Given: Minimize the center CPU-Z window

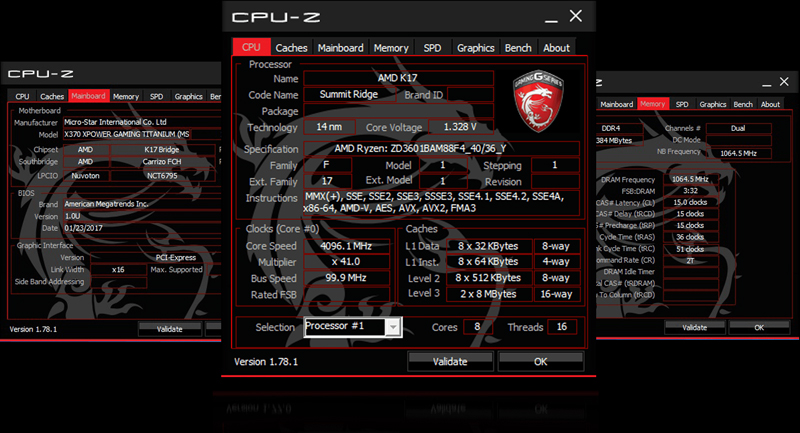Looking at the screenshot, I should click(551, 17).
